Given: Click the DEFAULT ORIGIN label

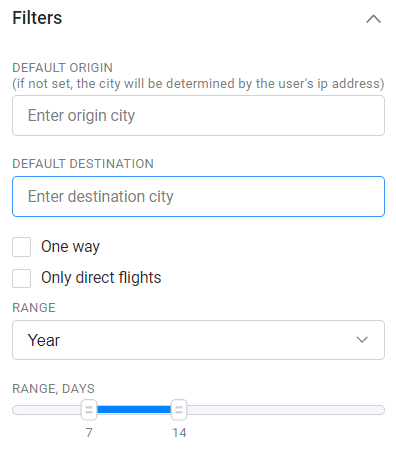Looking at the screenshot, I should (x=62, y=68).
